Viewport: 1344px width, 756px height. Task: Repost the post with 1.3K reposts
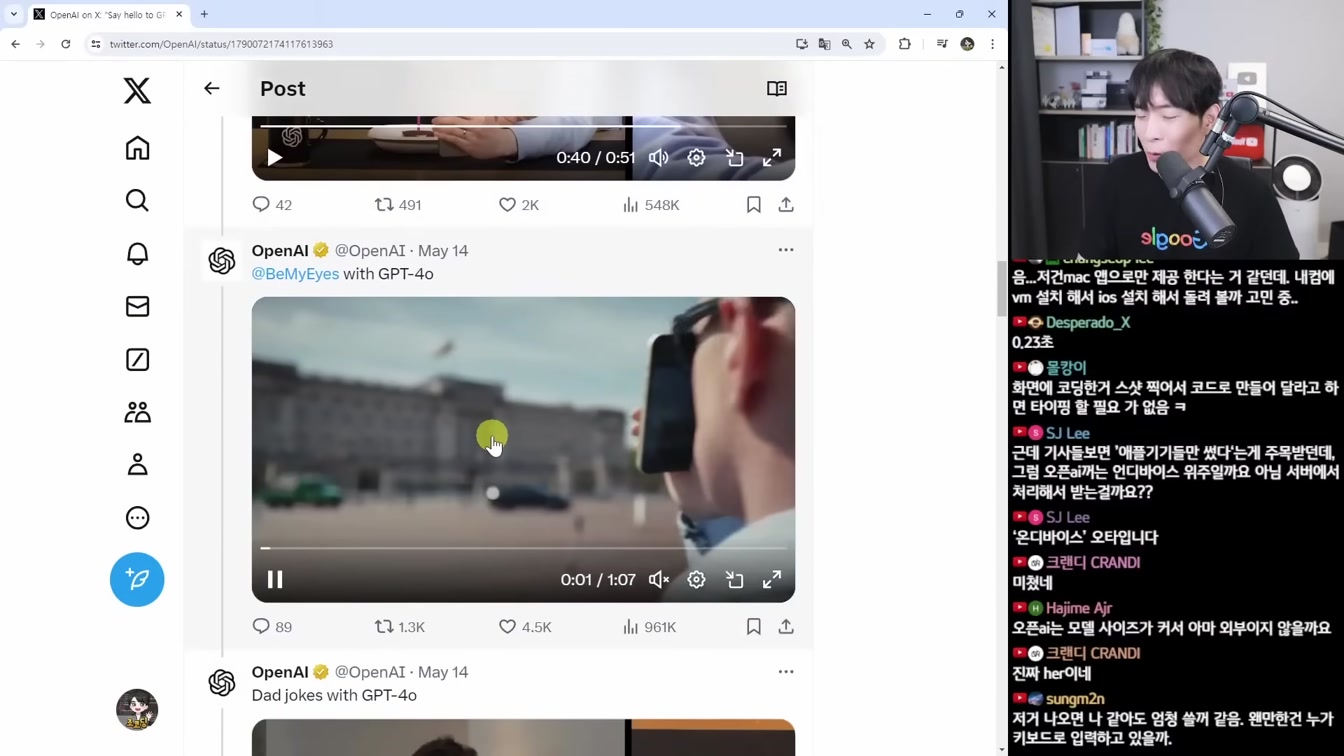tap(400, 627)
